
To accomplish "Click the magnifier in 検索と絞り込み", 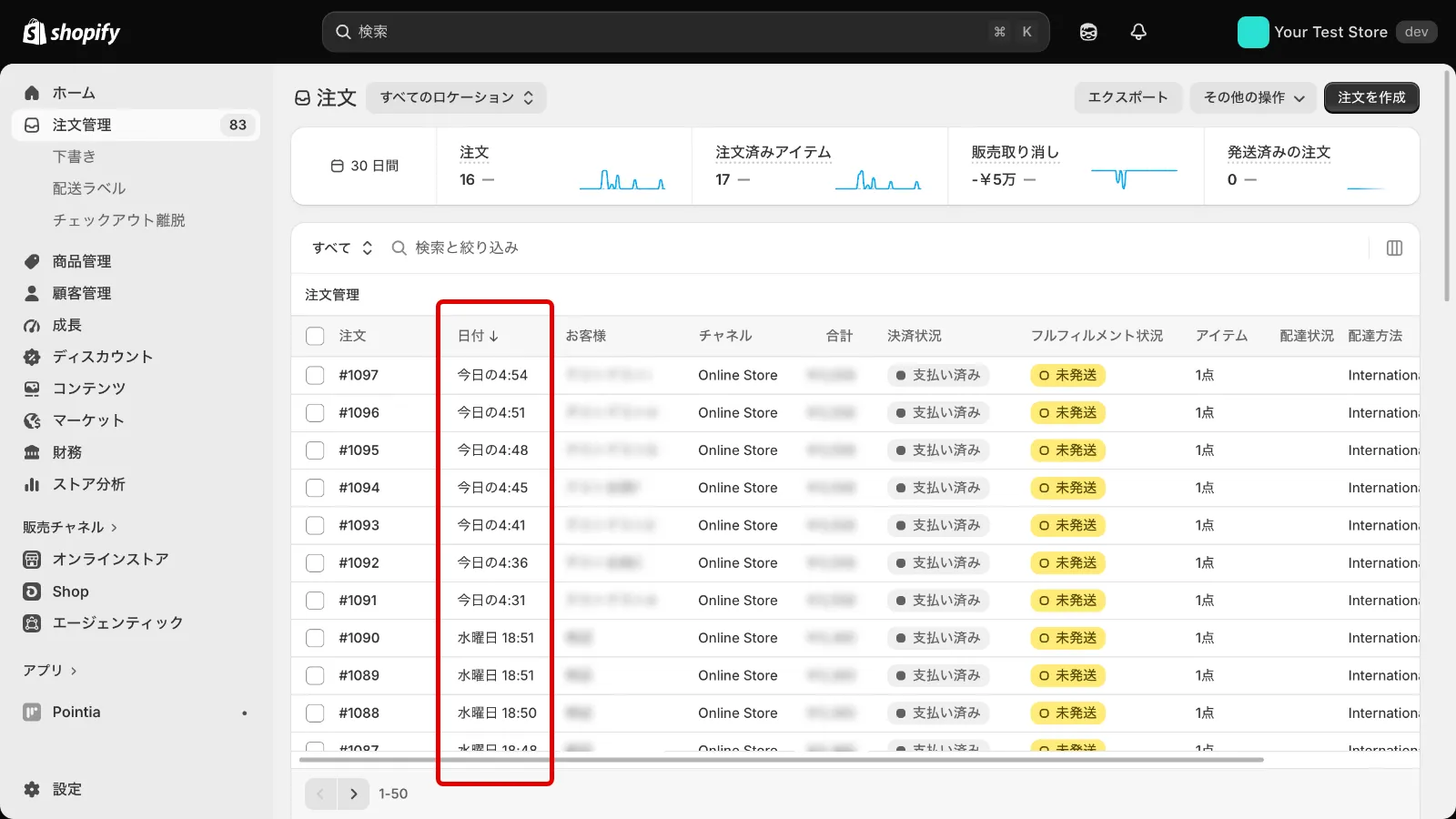I will click(399, 248).
